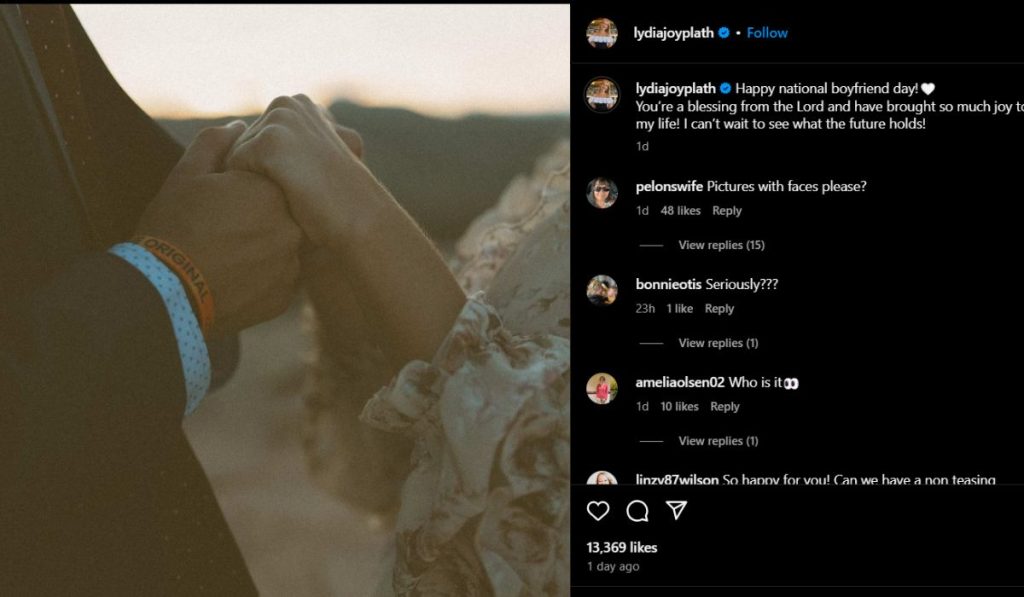The image size is (1024, 597).
Task: Reply to ameliaolsen02's comment
Action: click(725, 407)
